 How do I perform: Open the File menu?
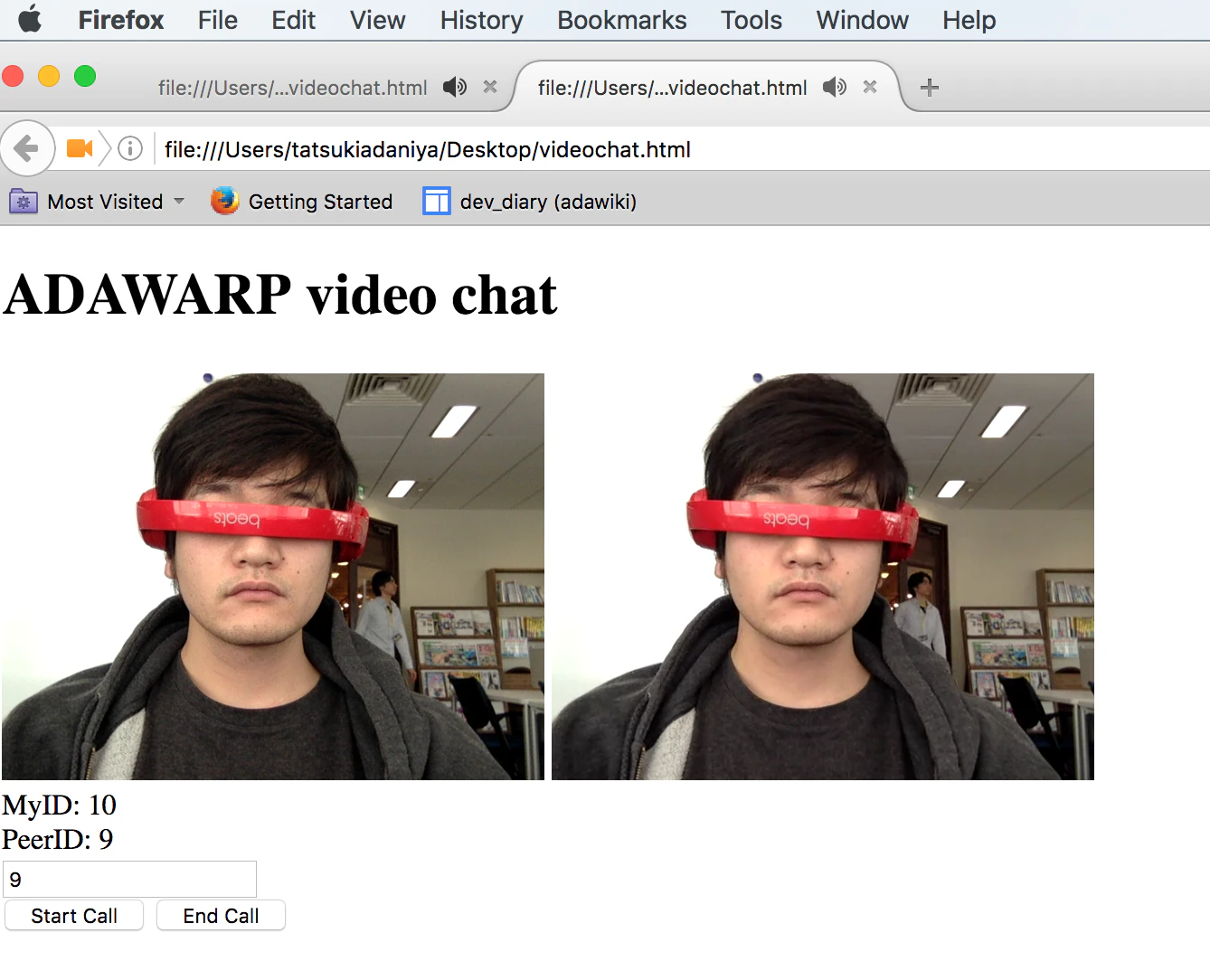[x=218, y=20]
